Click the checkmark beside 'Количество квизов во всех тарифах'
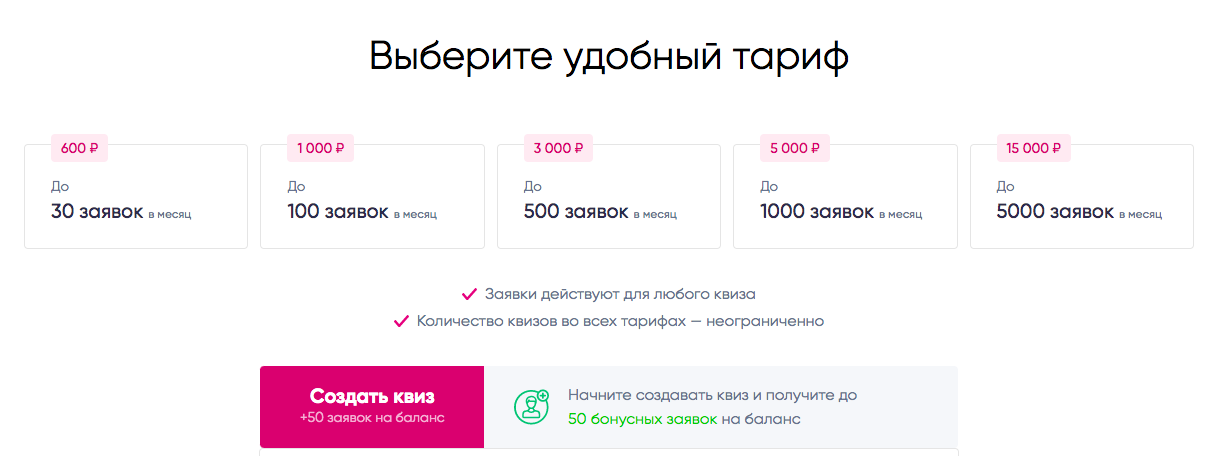The image size is (1224, 456). (x=401, y=321)
